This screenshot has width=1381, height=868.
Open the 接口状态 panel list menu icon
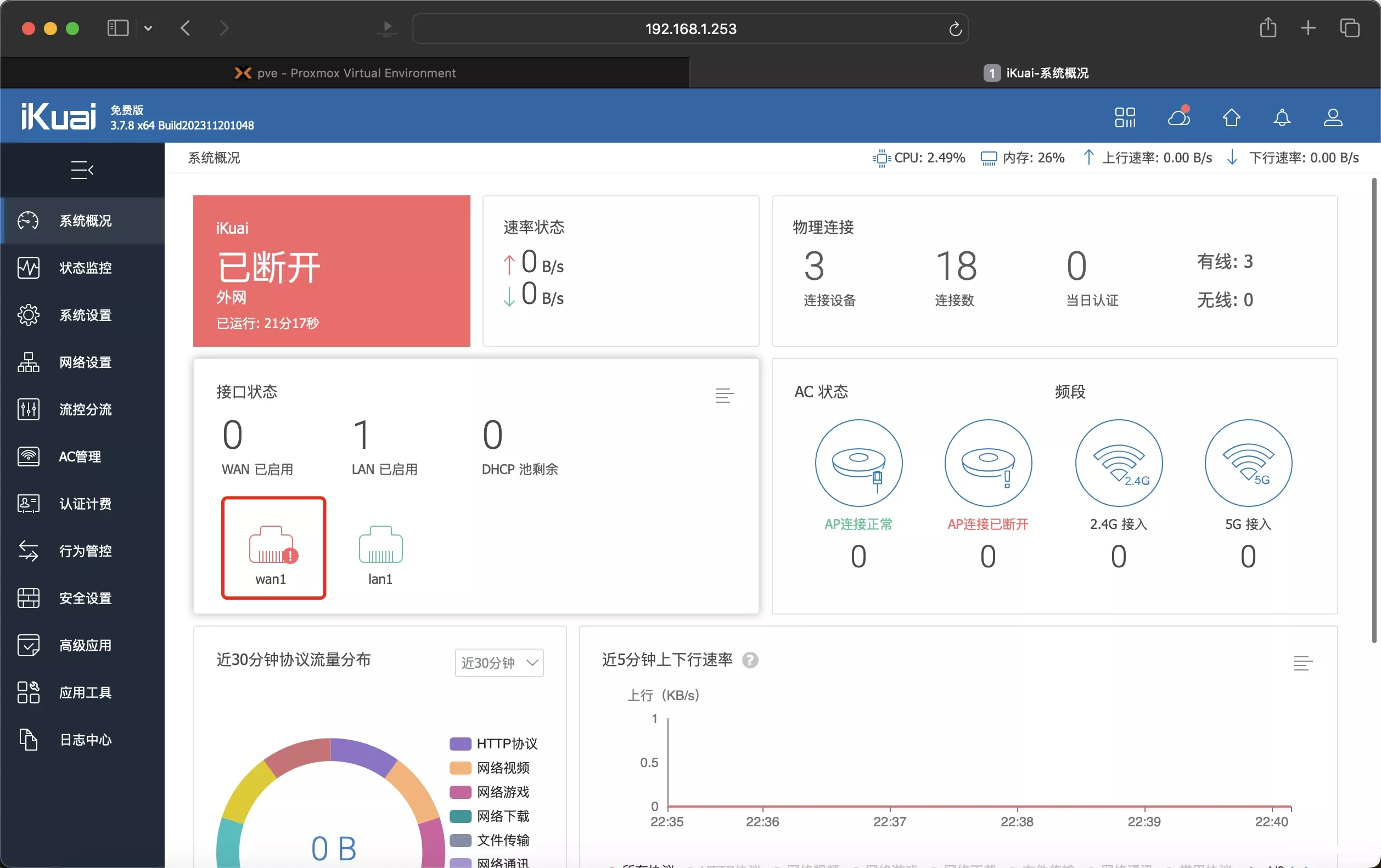click(725, 395)
